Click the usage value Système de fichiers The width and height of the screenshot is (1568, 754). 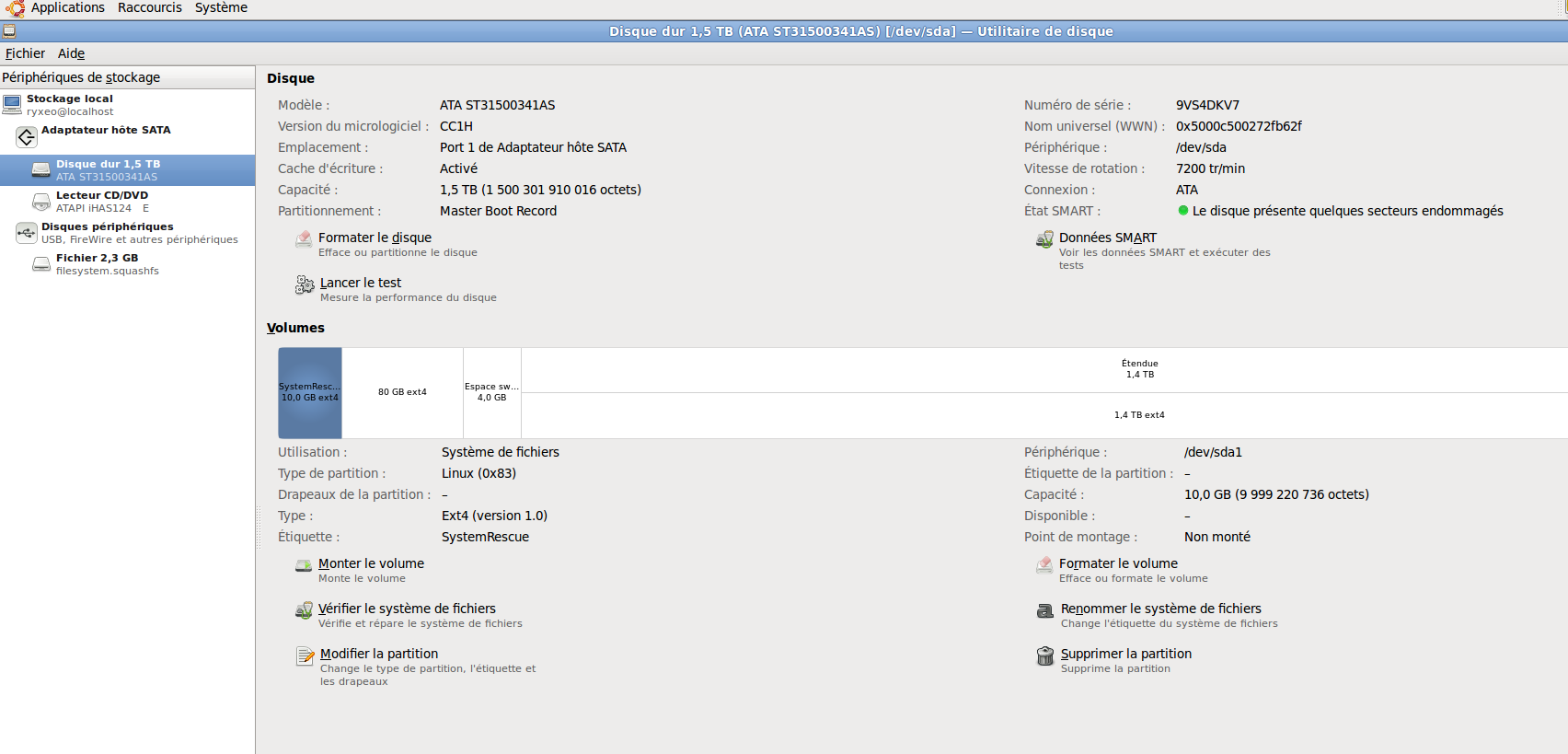pos(501,452)
